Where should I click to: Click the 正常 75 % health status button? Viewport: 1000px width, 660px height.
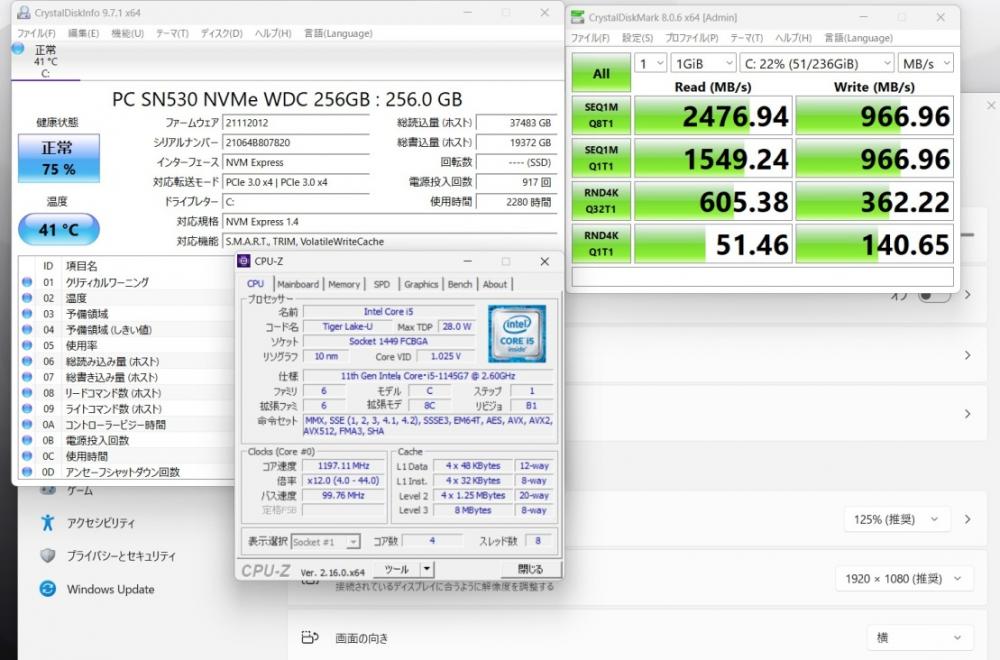point(59,158)
